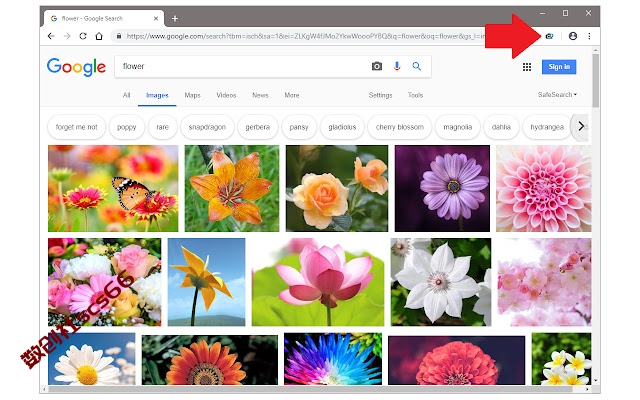Viewport: 640px width, 400px height.
Task: Click the Sign in button
Action: [559, 67]
